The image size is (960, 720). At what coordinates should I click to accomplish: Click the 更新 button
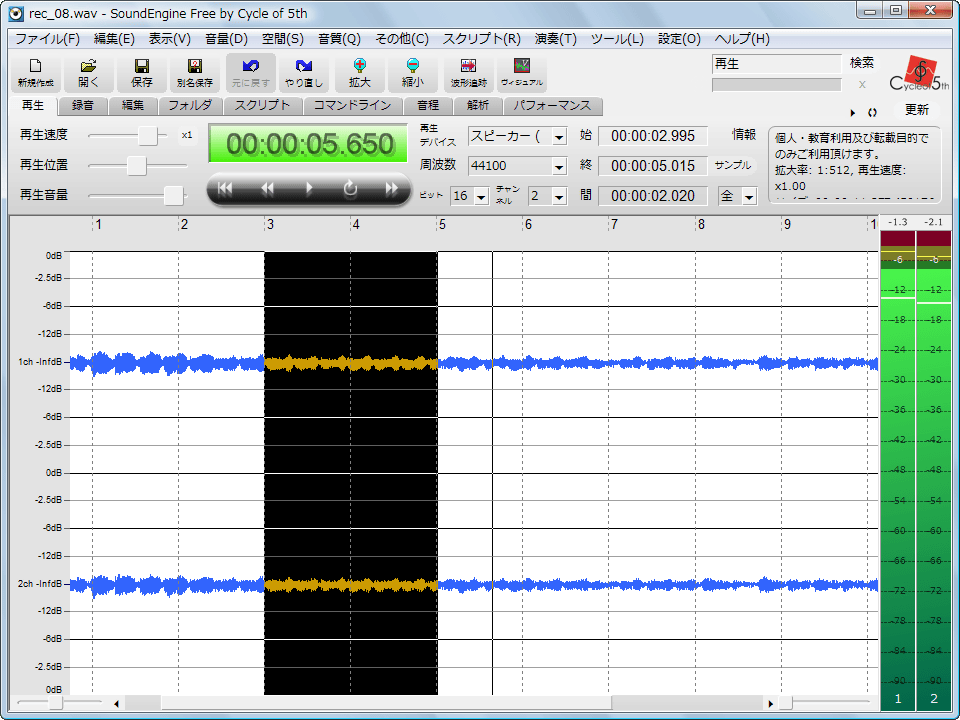[916, 110]
